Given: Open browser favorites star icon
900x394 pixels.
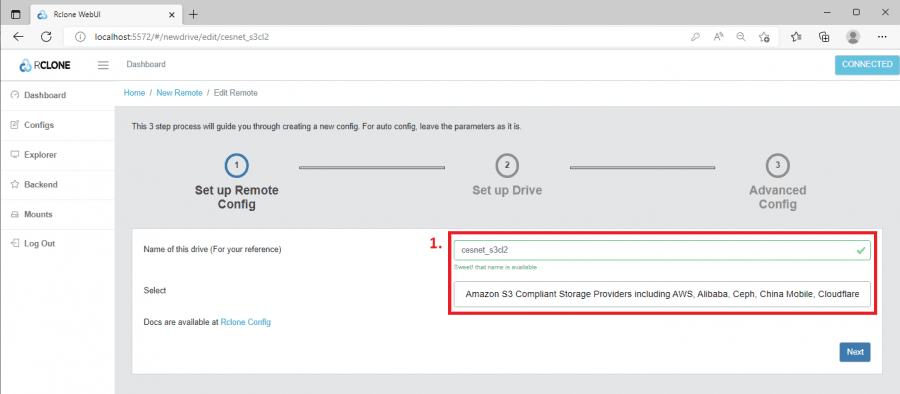Looking at the screenshot, I should pyautogui.click(x=796, y=37).
